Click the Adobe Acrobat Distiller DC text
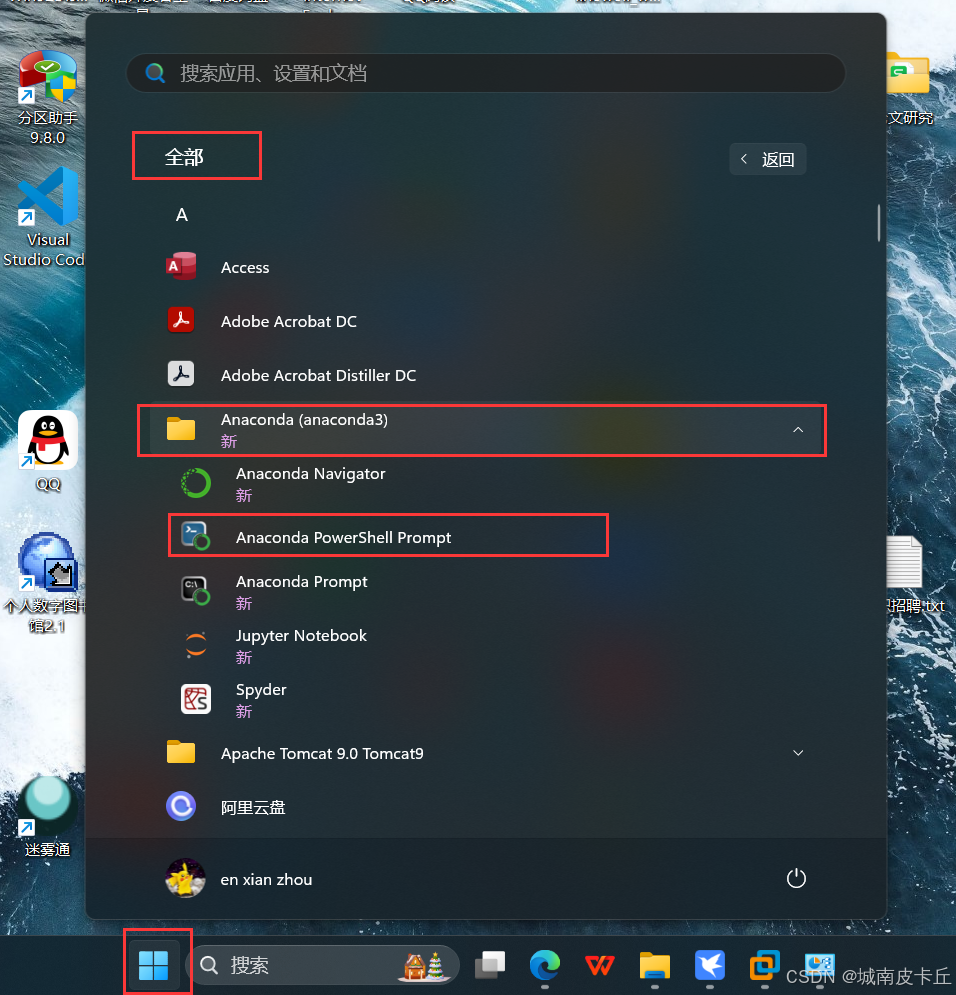Screen dimensions: 956x995 tap(318, 376)
